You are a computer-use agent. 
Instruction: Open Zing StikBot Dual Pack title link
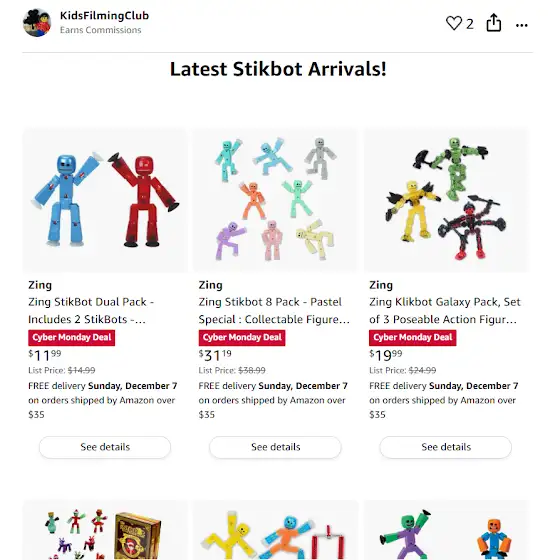coord(91,310)
